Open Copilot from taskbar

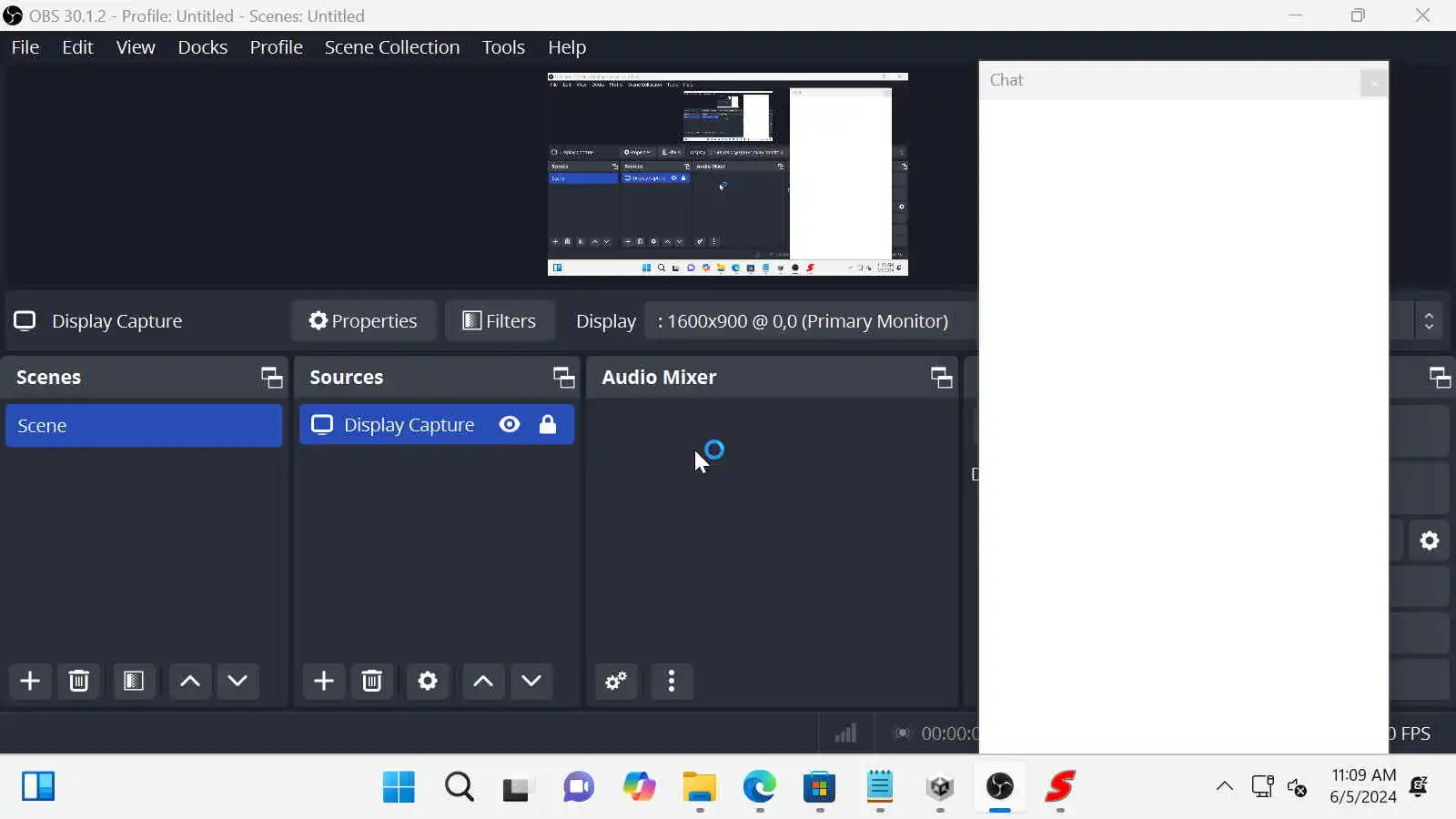click(x=639, y=787)
